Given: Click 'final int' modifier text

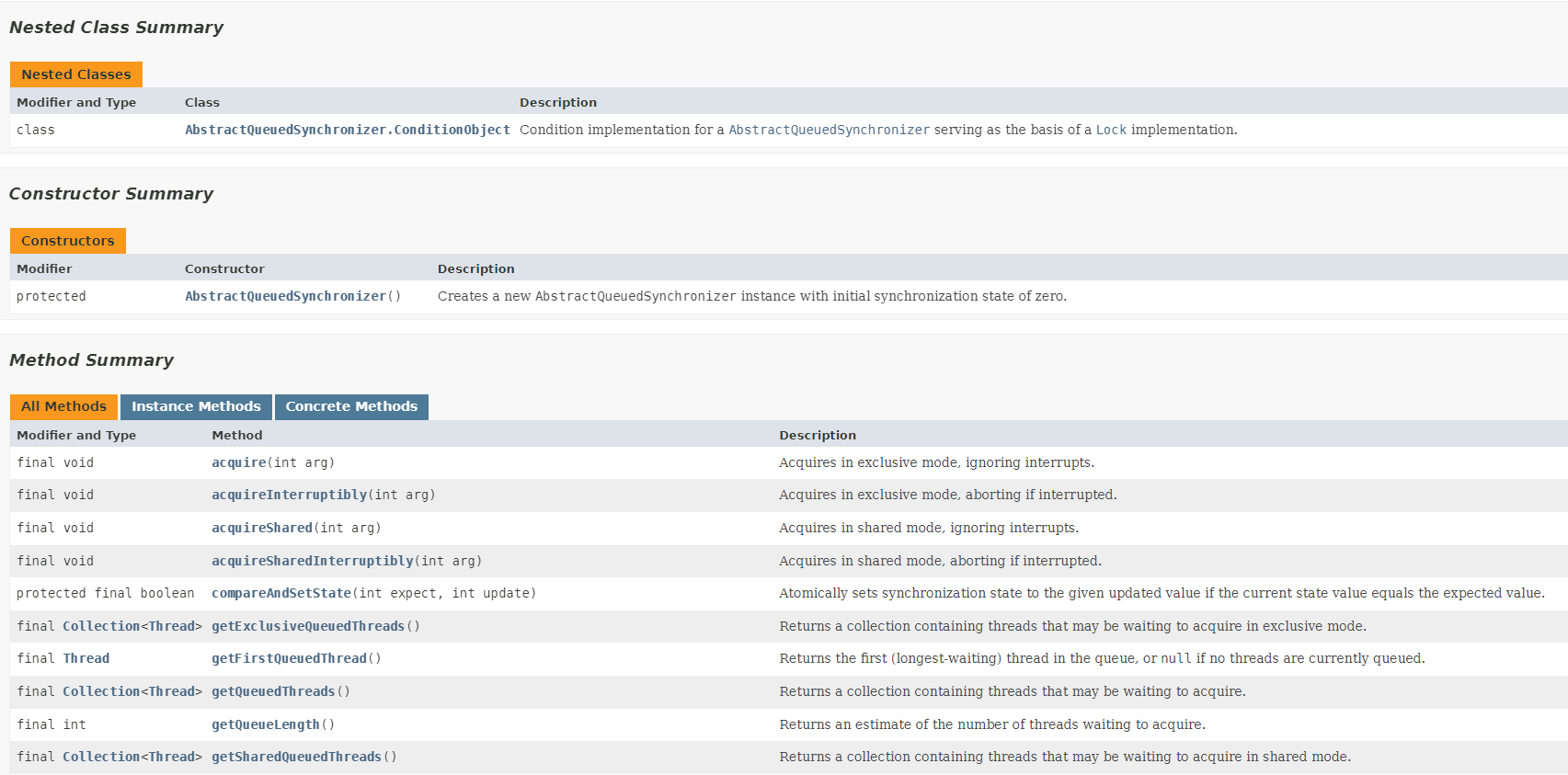Looking at the screenshot, I should coord(52,724).
